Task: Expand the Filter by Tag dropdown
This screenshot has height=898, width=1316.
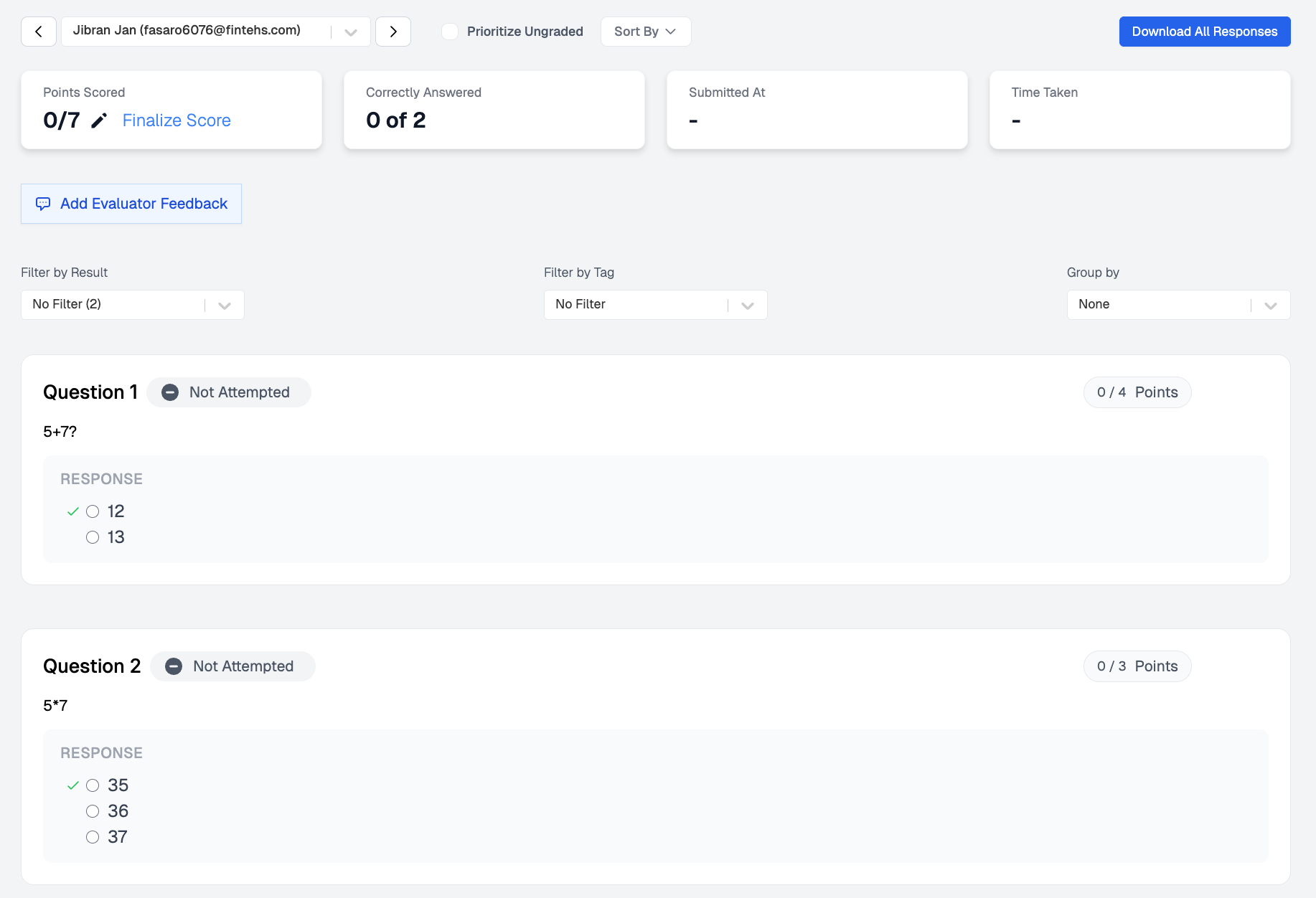Action: click(656, 305)
